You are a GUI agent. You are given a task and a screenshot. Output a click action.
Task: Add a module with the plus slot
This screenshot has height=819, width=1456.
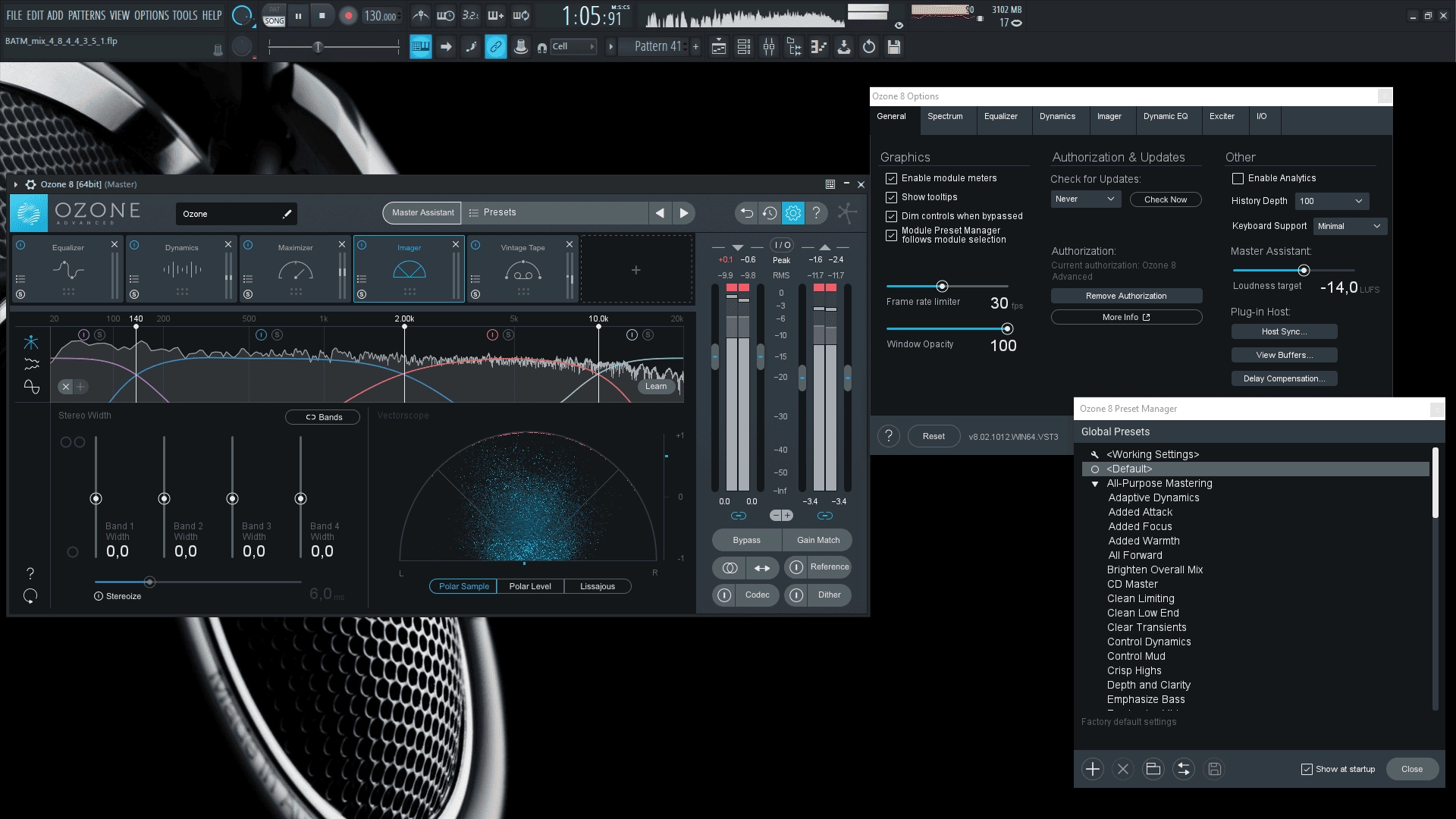636,270
